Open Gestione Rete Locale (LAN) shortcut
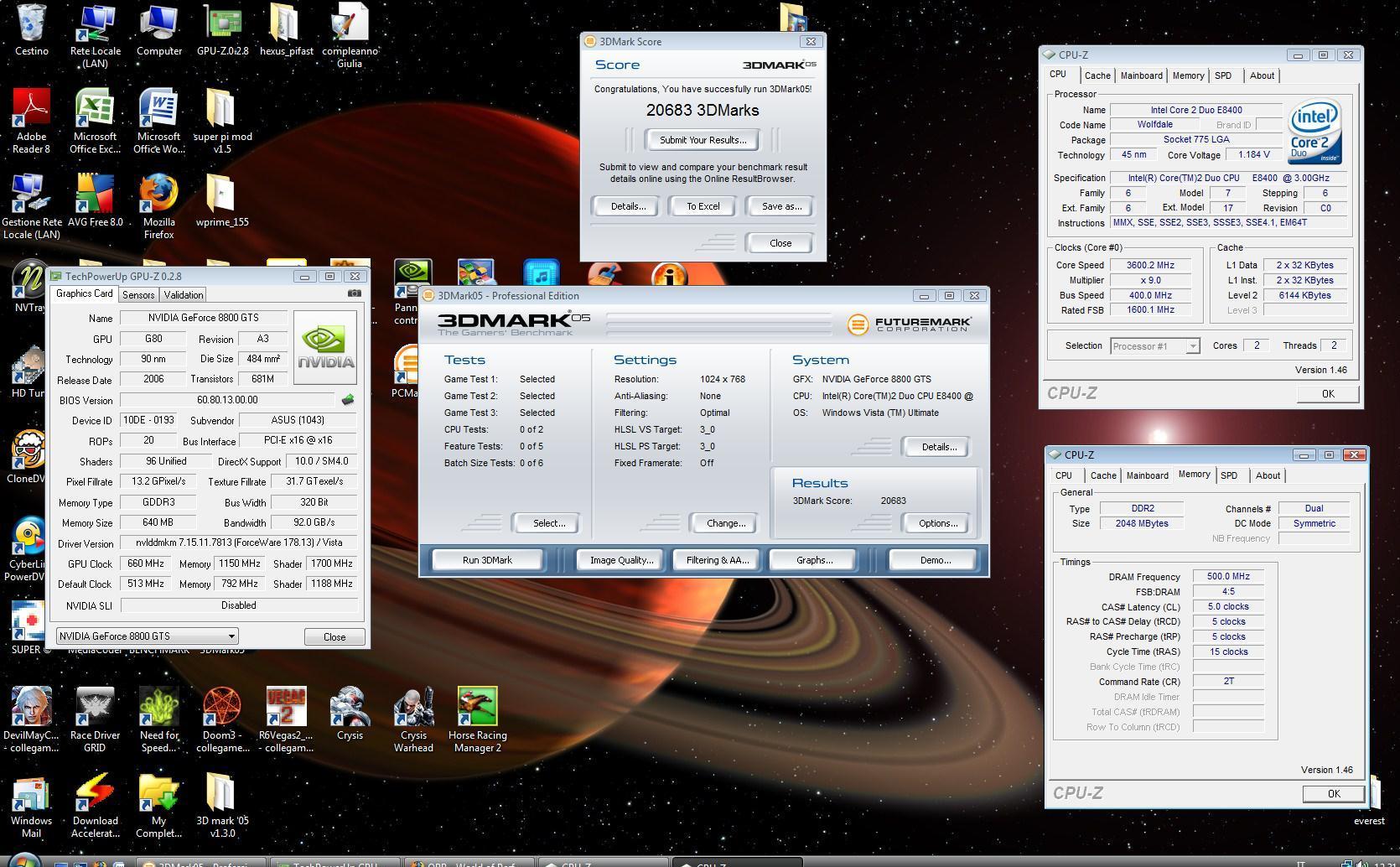Image resolution: width=1400 pixels, height=867 pixels. 31,206
